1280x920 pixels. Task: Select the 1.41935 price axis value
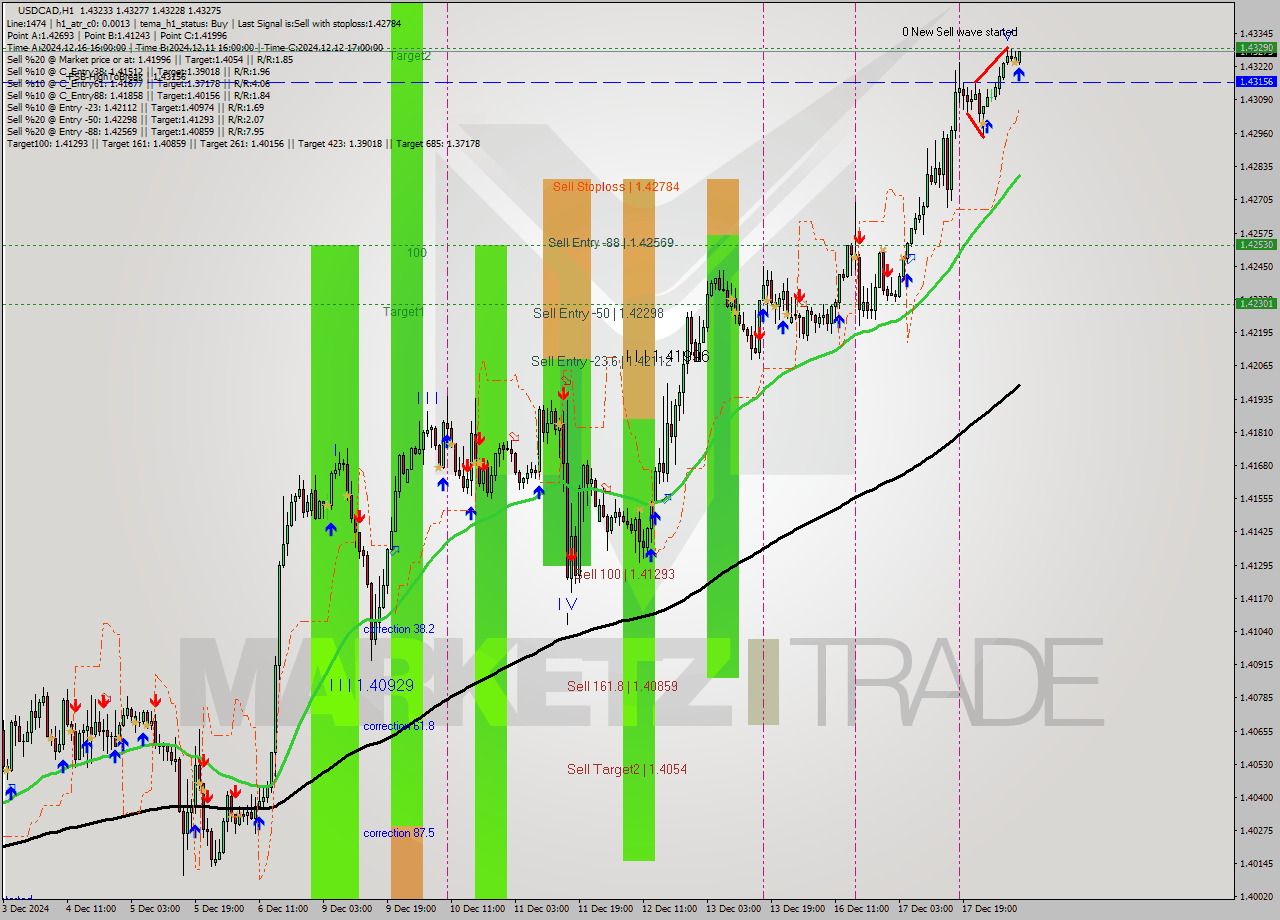pos(1256,399)
